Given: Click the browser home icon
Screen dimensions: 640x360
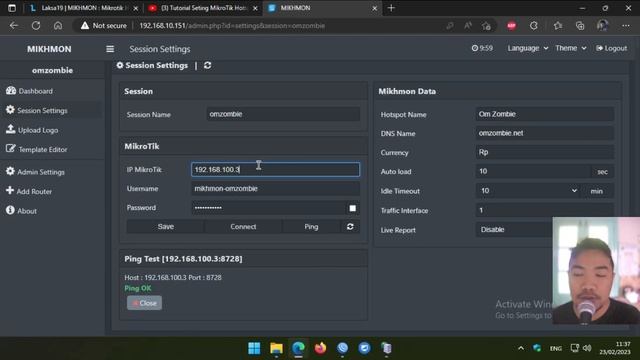Looking at the screenshot, I should [x=58, y=26].
